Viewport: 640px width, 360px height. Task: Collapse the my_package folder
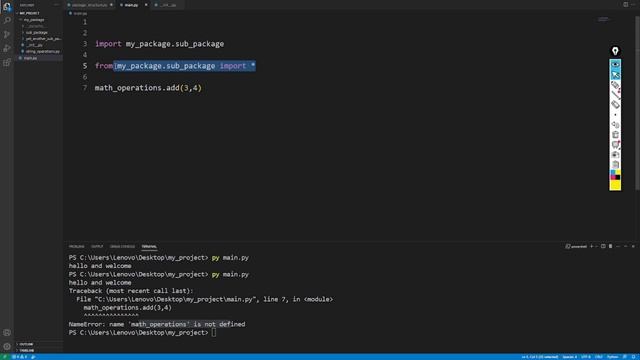point(33,20)
